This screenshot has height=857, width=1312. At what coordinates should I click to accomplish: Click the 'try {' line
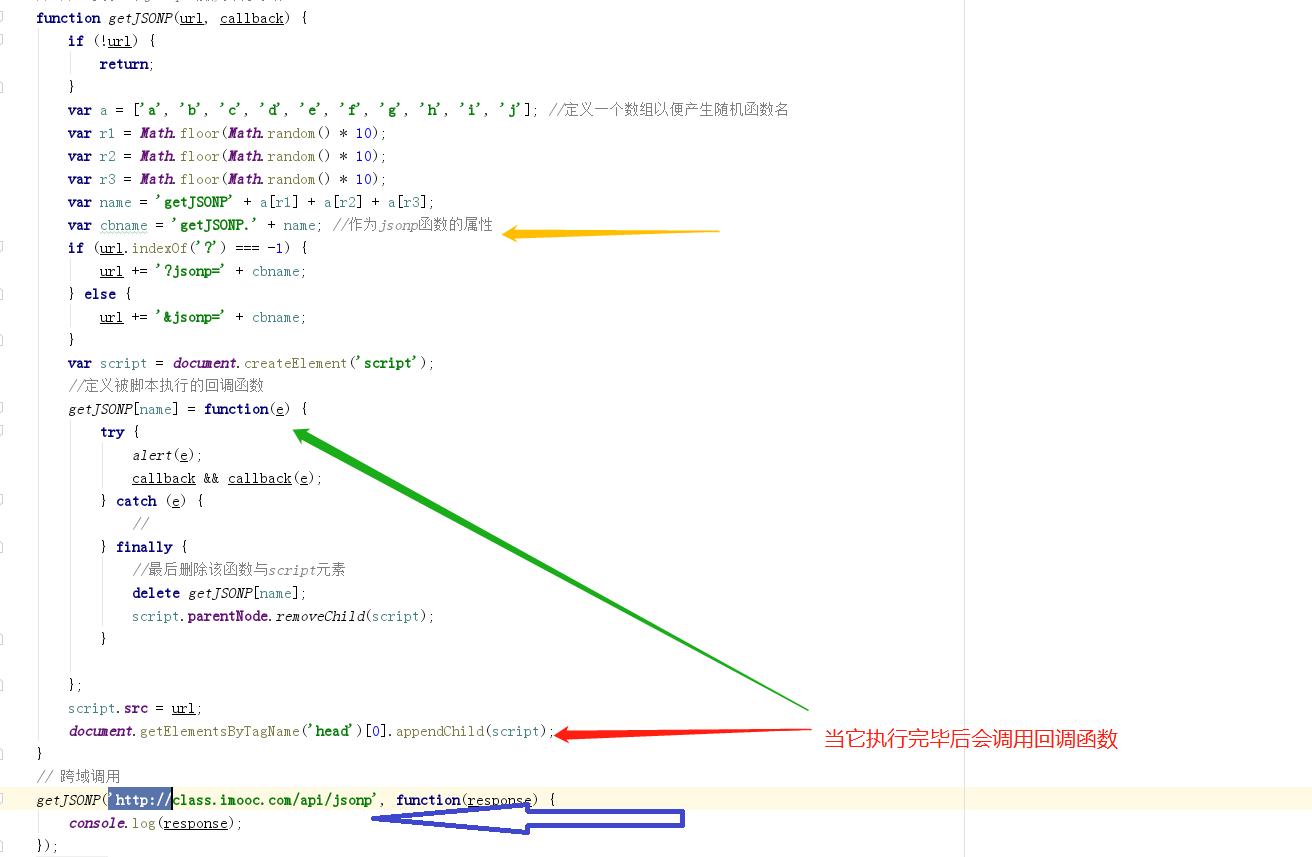(120, 432)
